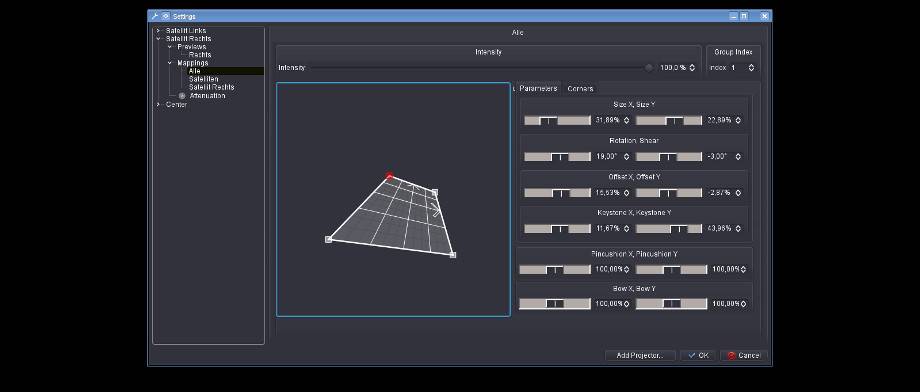Adjust the Bow Y slider
The height and width of the screenshot is (392, 920).
[671, 303]
